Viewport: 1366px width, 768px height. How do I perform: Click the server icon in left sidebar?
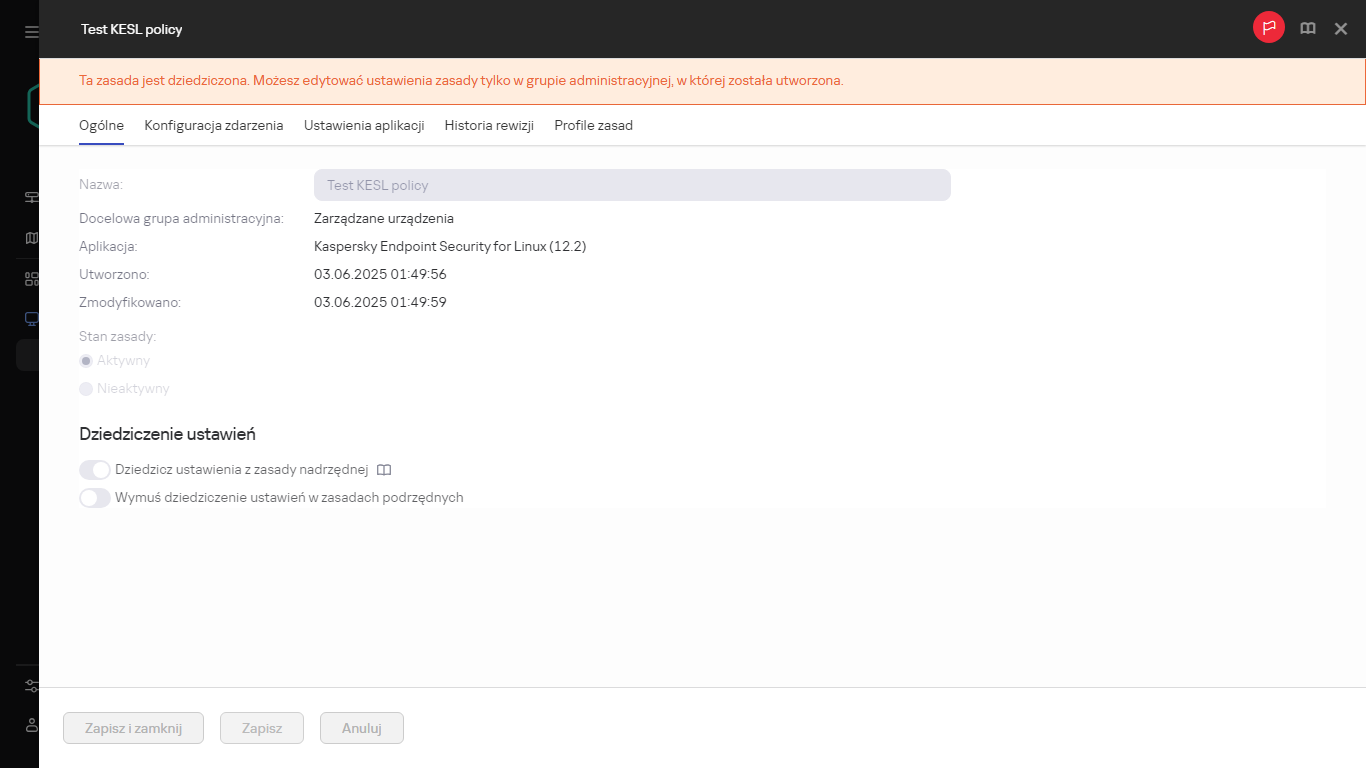pyautogui.click(x=31, y=197)
